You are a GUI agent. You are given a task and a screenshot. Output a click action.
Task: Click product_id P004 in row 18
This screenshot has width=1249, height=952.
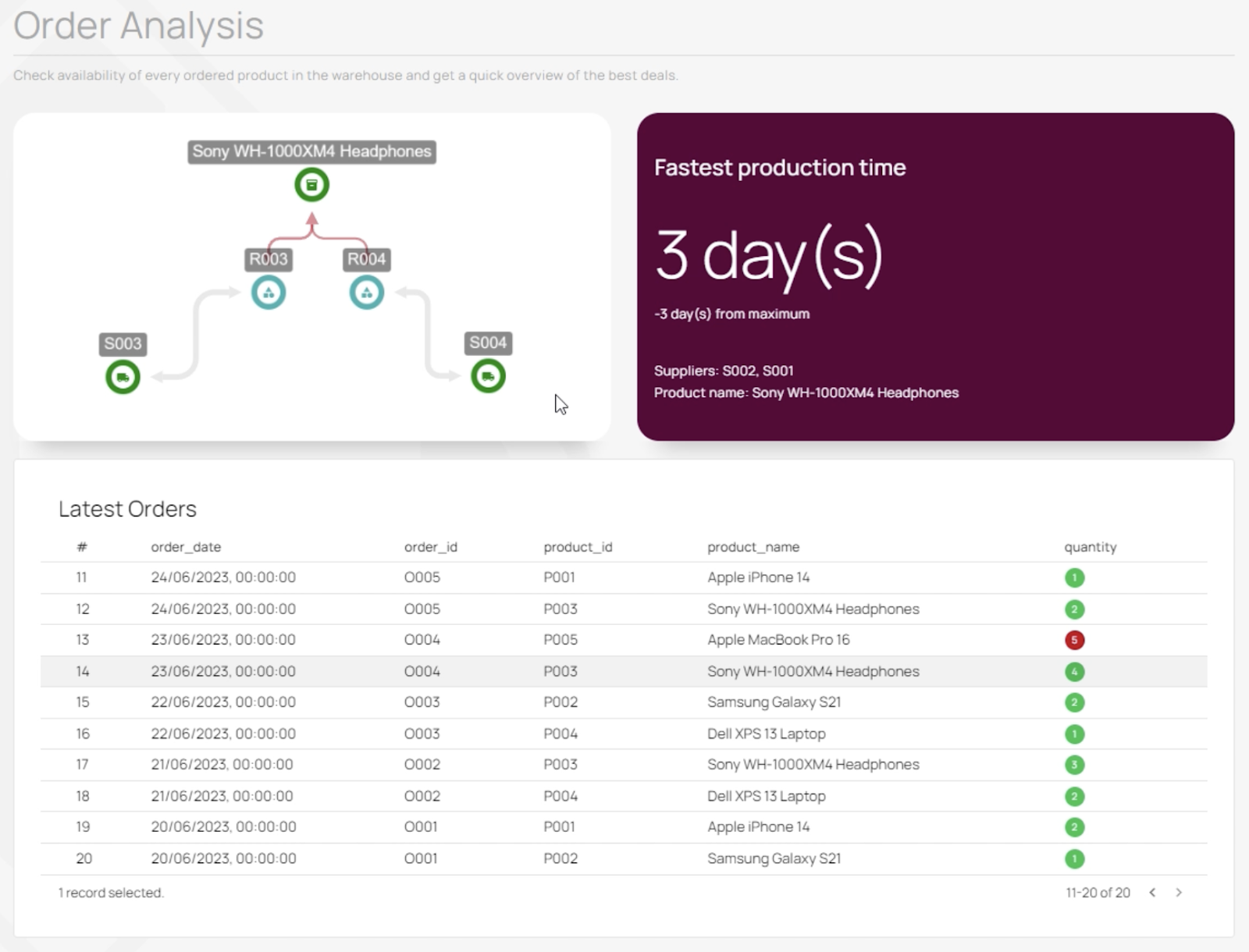pyautogui.click(x=560, y=796)
